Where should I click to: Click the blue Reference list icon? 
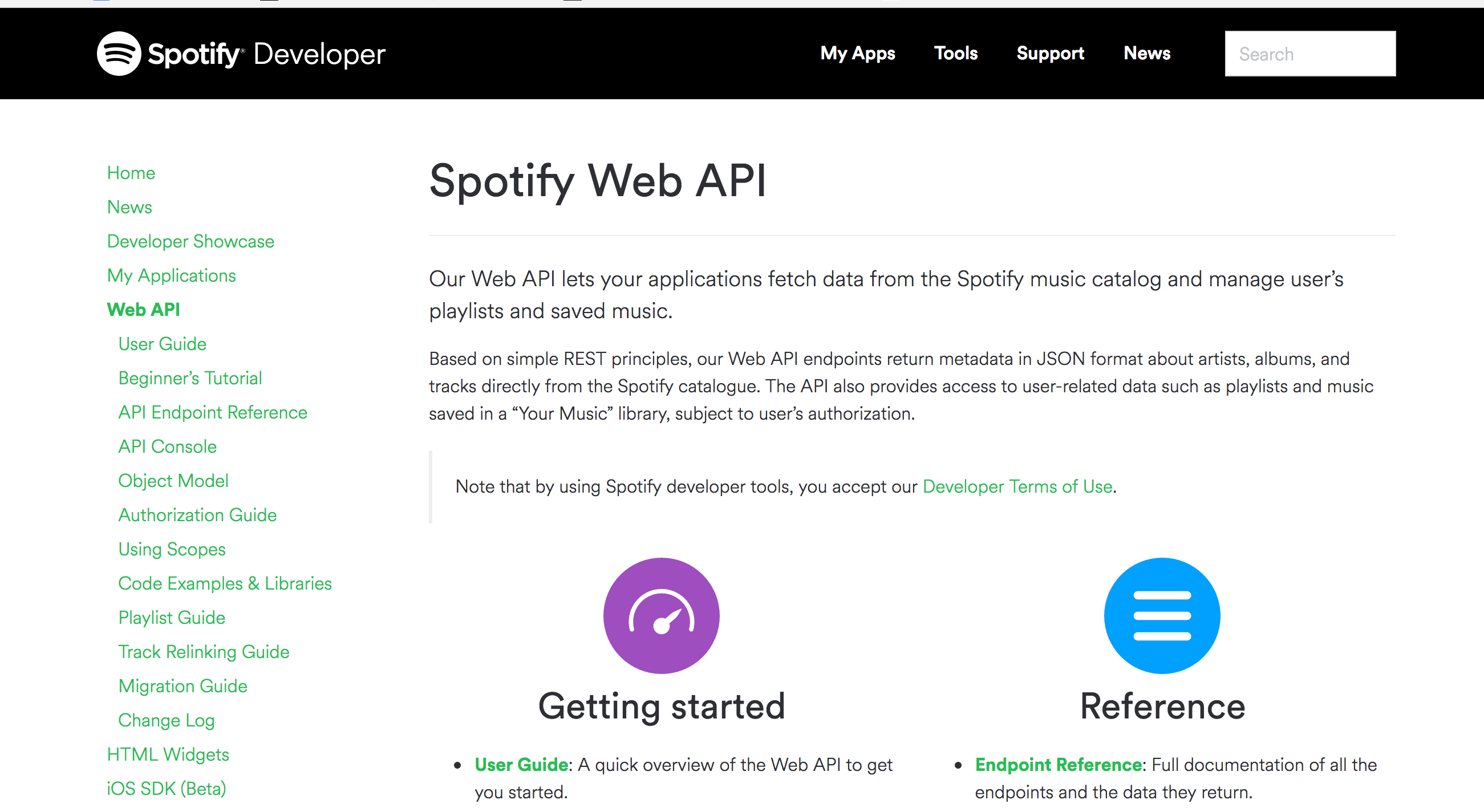[1162, 615]
